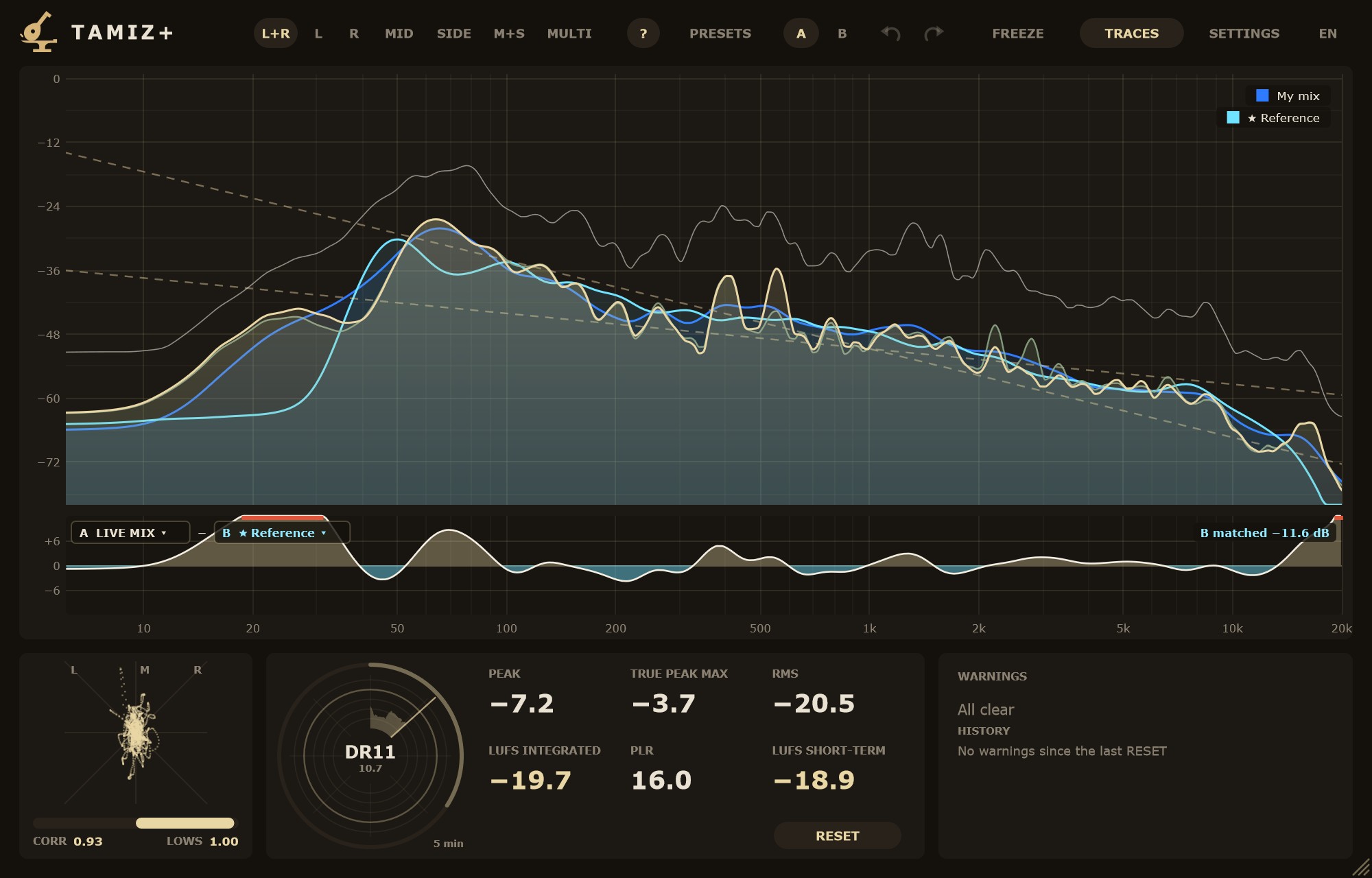Click the RMS value −20.5

tap(814, 704)
